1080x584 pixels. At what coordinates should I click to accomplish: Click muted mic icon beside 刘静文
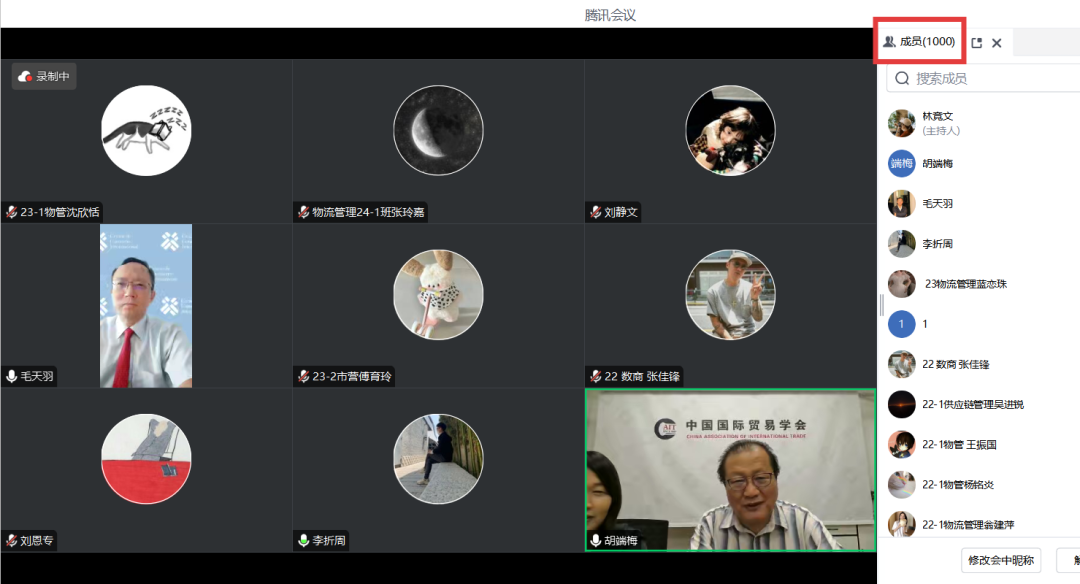click(596, 212)
